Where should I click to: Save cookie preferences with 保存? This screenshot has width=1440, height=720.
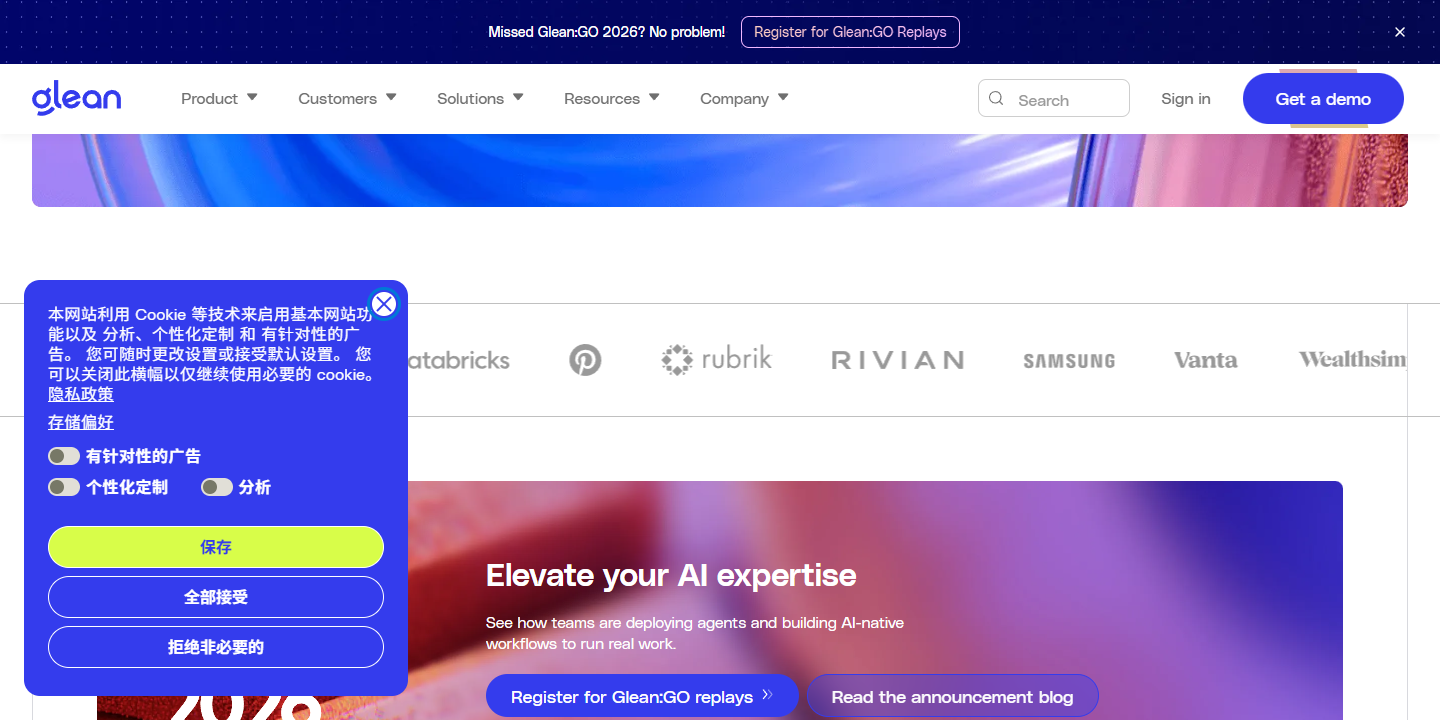click(x=216, y=547)
